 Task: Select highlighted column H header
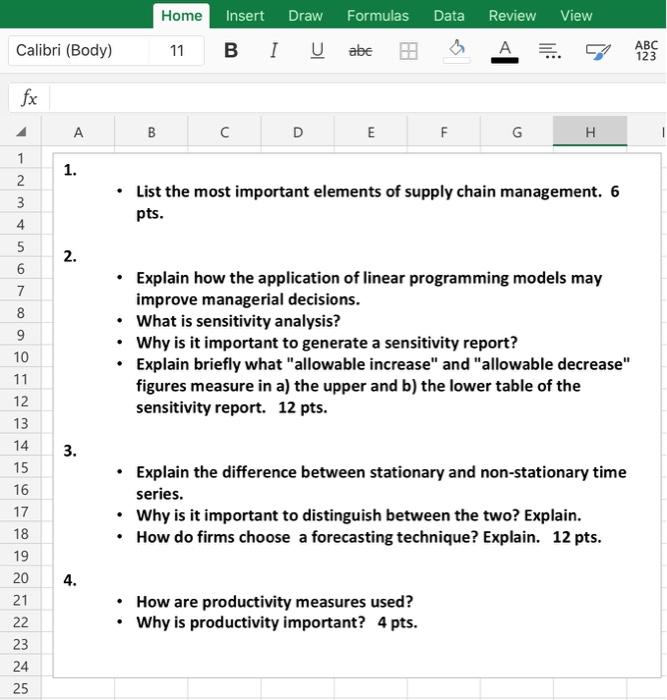pos(590,132)
